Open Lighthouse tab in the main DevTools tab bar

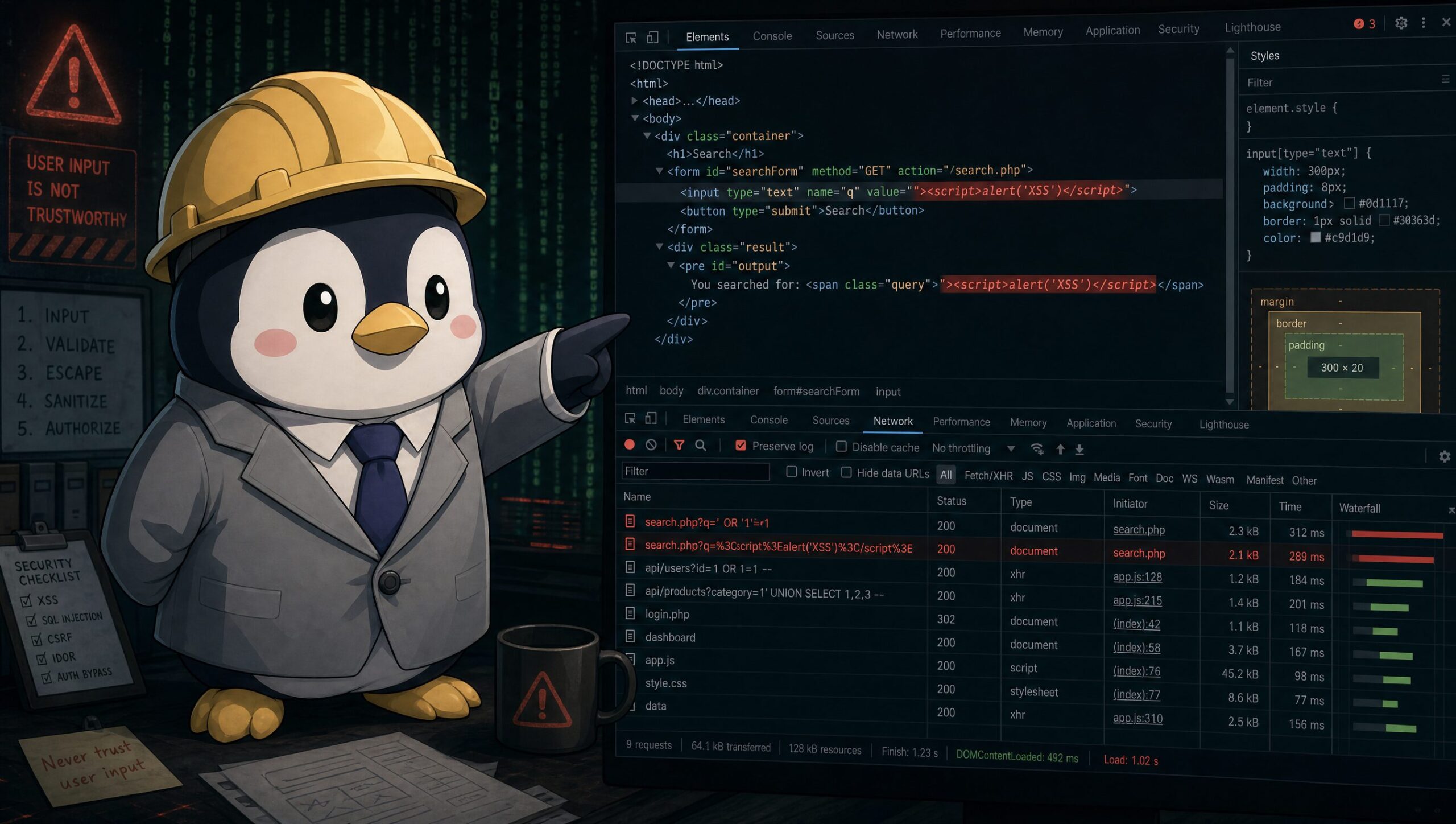click(1252, 27)
